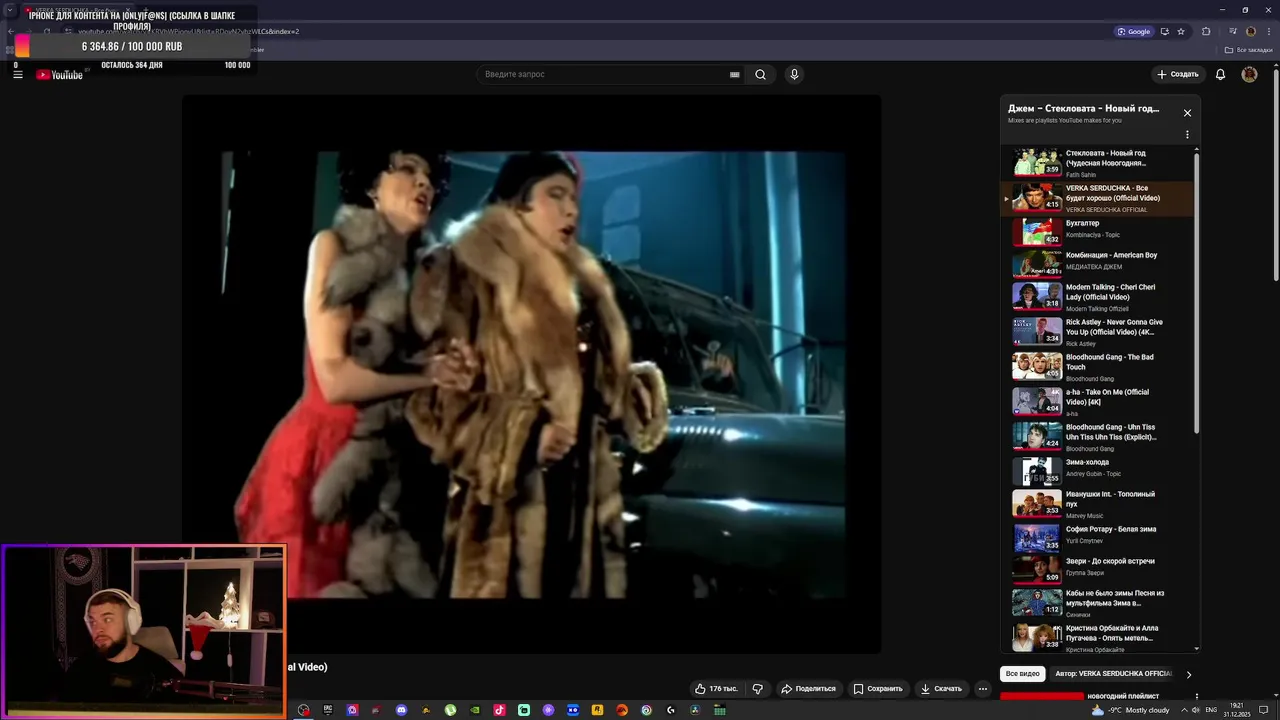Open TikTok from the taskbar
1280x720 pixels.
(x=499, y=710)
